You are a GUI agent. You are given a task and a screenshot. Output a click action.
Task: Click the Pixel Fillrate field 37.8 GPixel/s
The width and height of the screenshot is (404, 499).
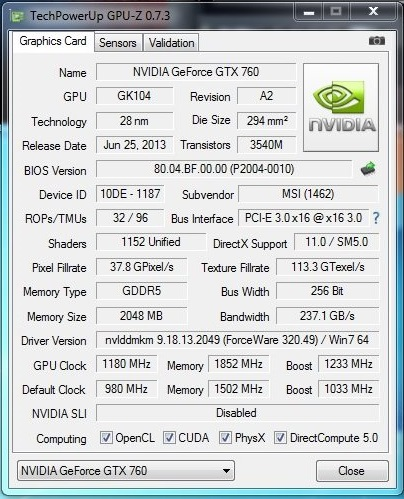point(142,267)
